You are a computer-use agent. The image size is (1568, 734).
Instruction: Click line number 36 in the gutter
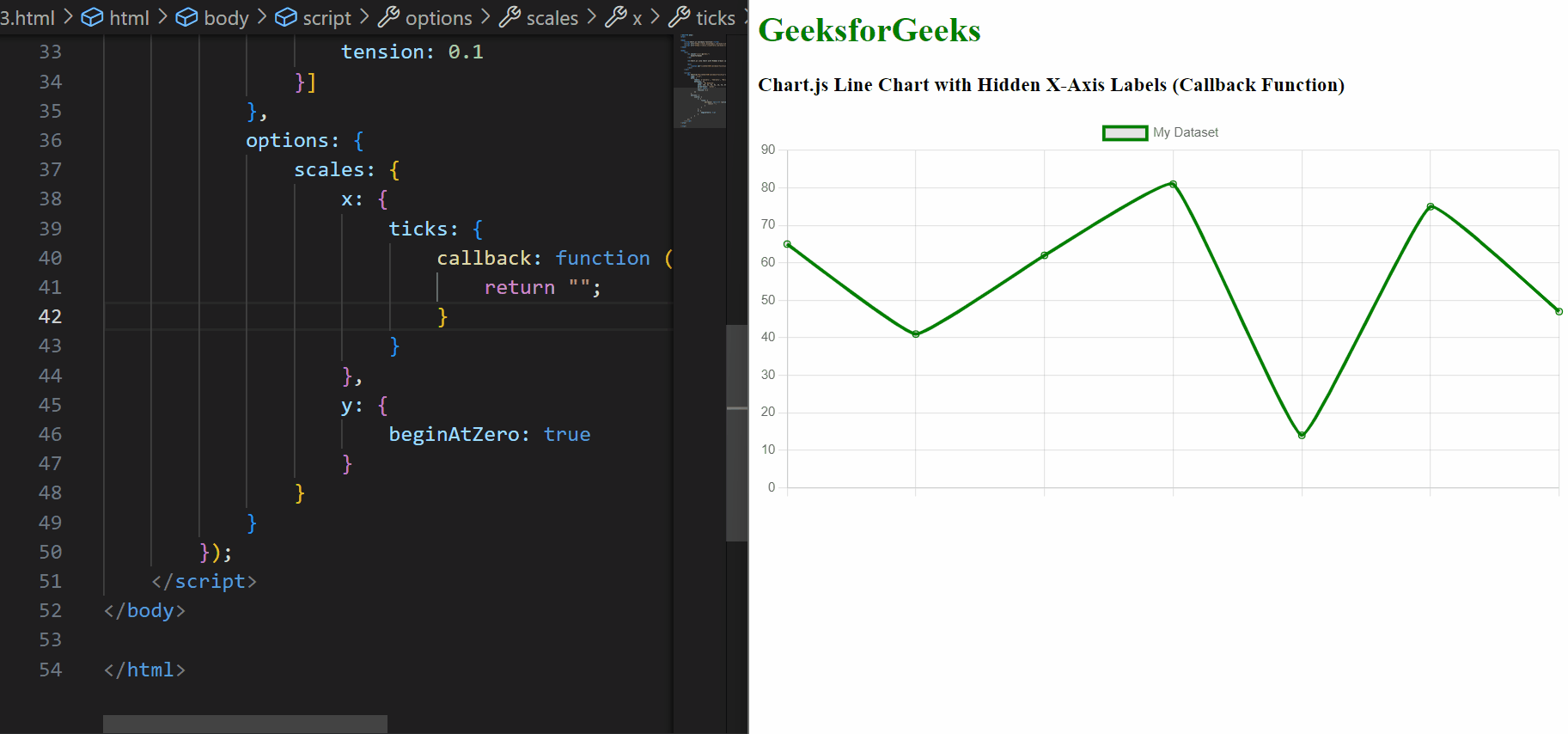pos(50,140)
